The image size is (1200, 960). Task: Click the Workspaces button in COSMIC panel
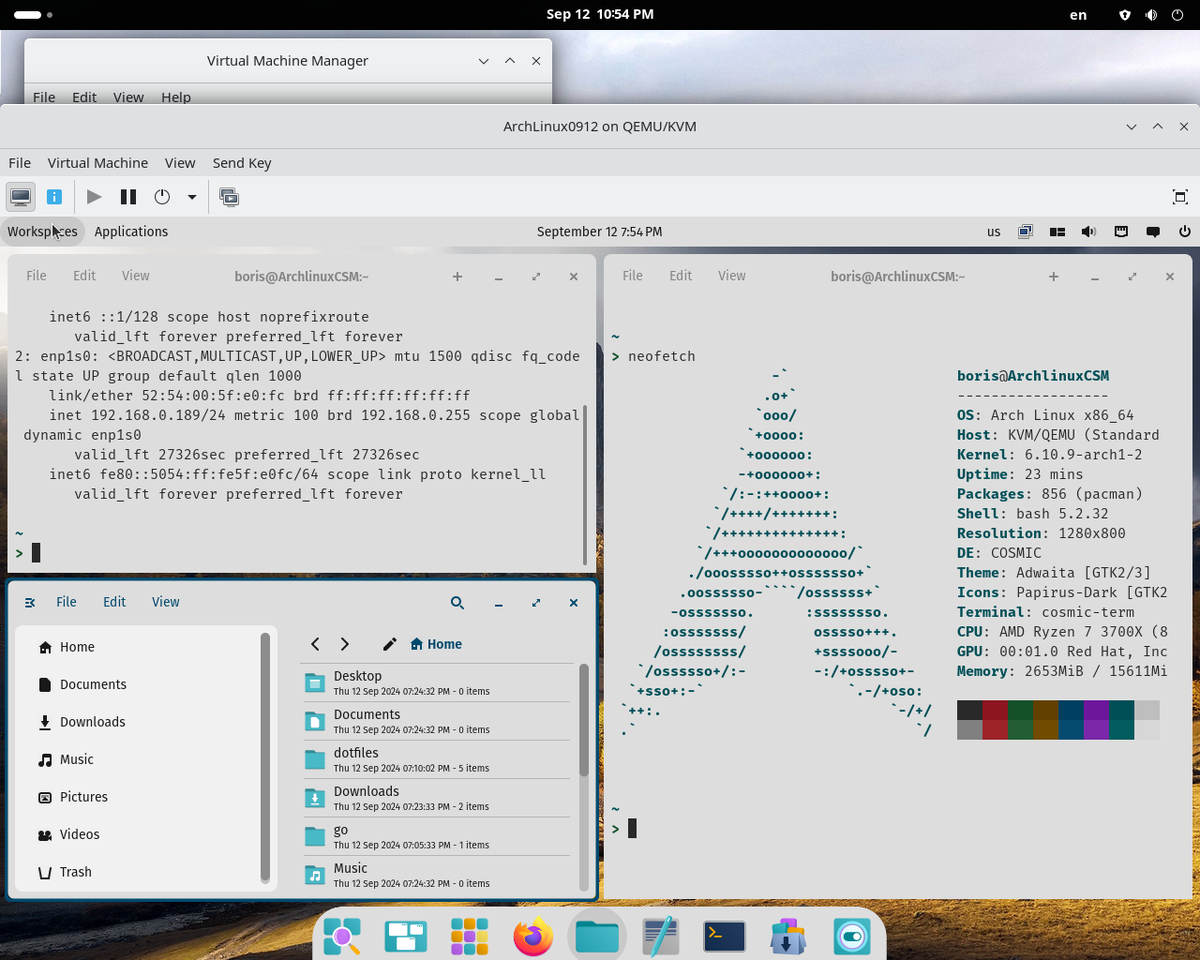coord(42,231)
